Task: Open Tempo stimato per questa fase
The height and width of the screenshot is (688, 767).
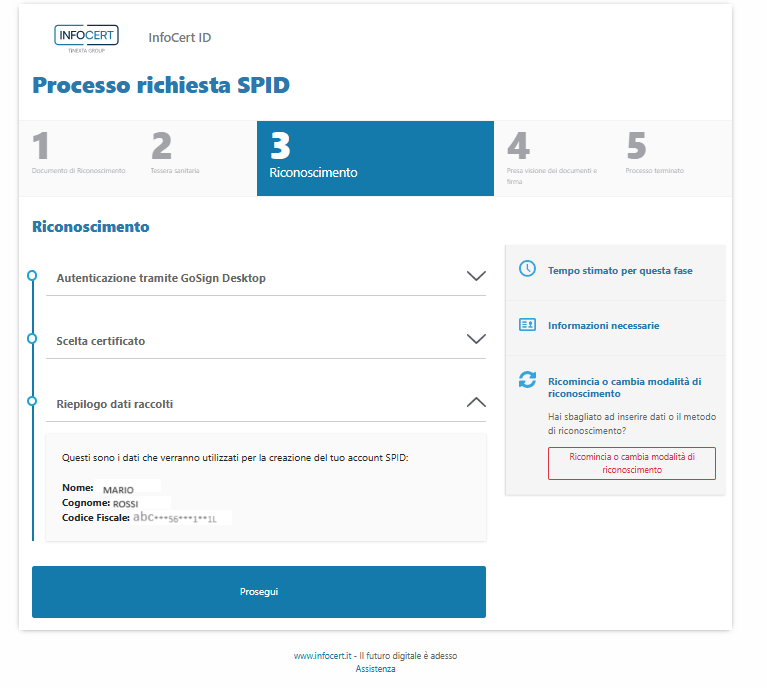Action: tap(620, 271)
